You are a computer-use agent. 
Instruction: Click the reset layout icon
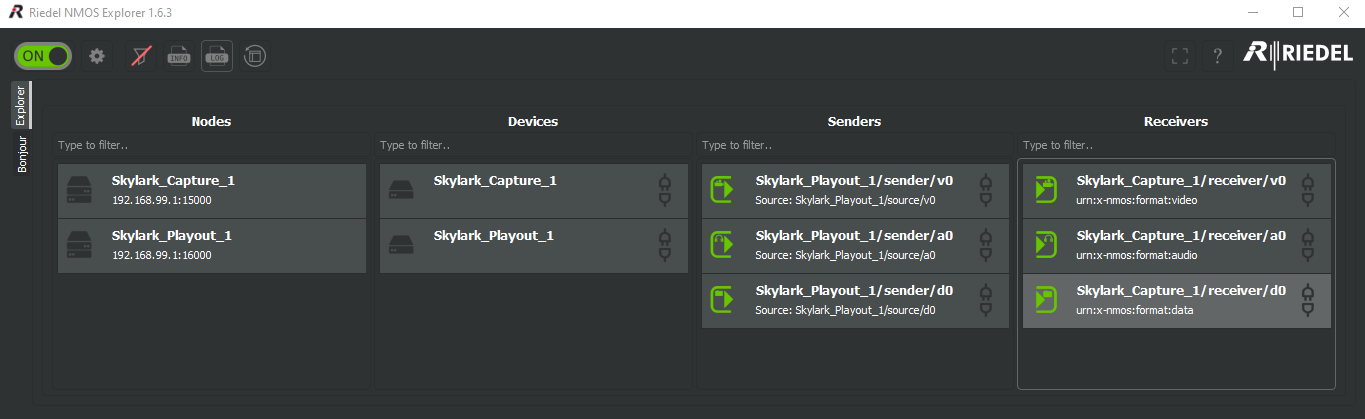255,56
